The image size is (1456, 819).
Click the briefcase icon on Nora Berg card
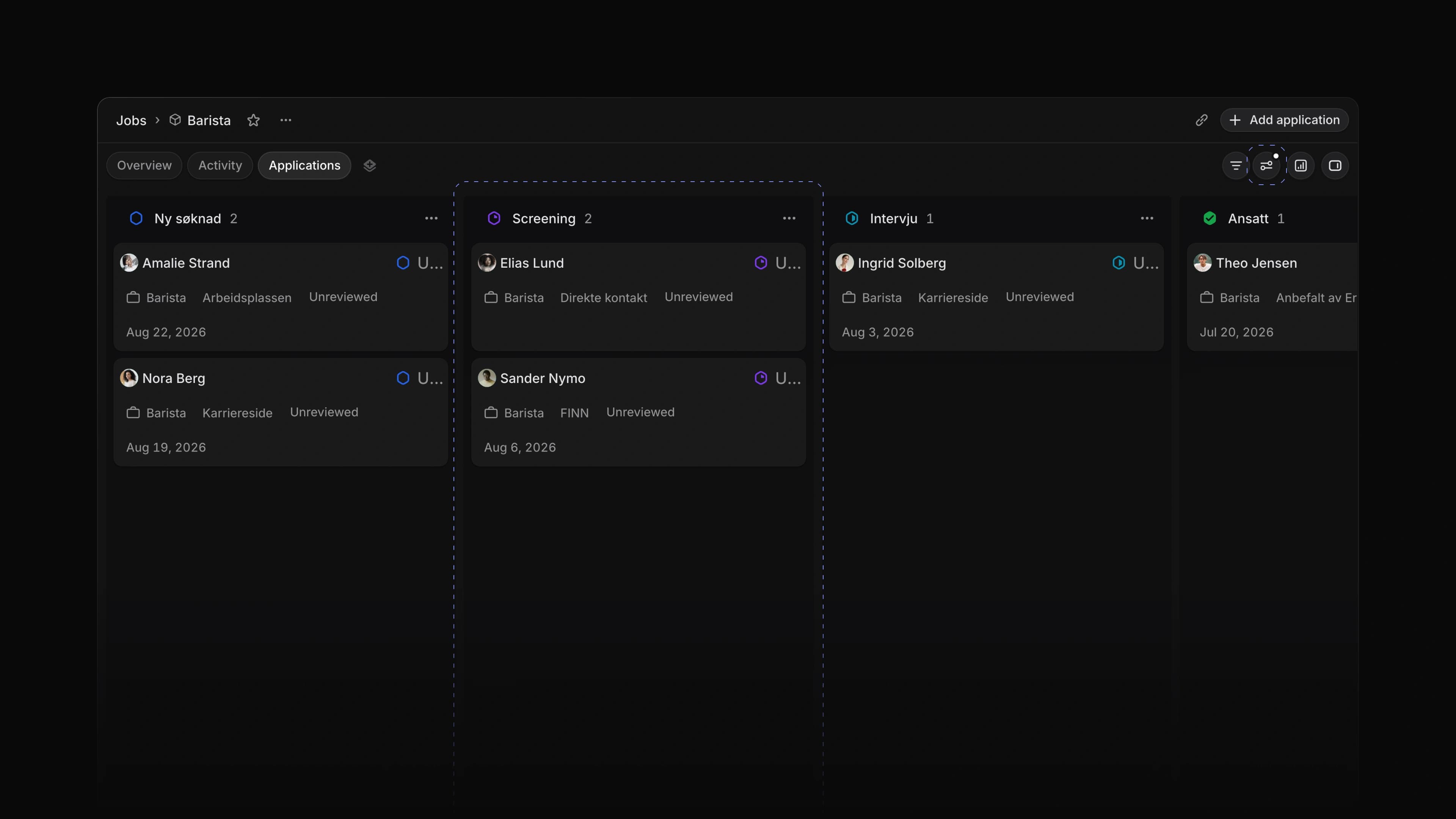[x=133, y=413]
